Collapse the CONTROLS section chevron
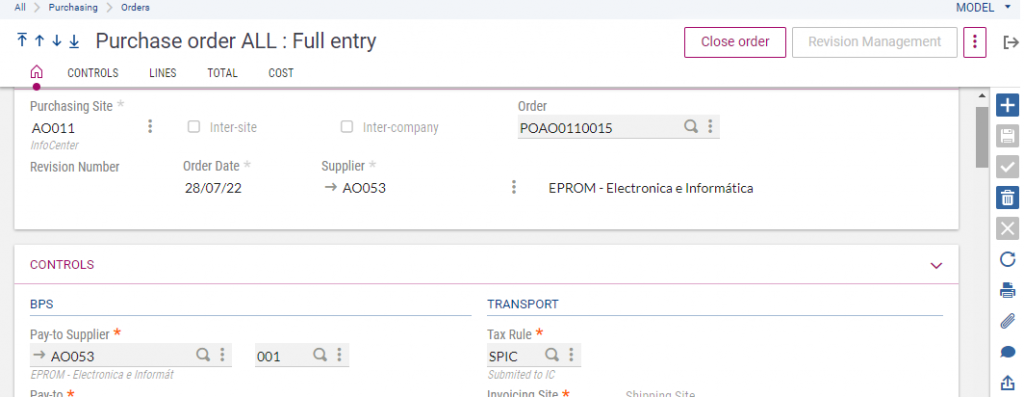The height and width of the screenshot is (397, 1024). click(936, 265)
